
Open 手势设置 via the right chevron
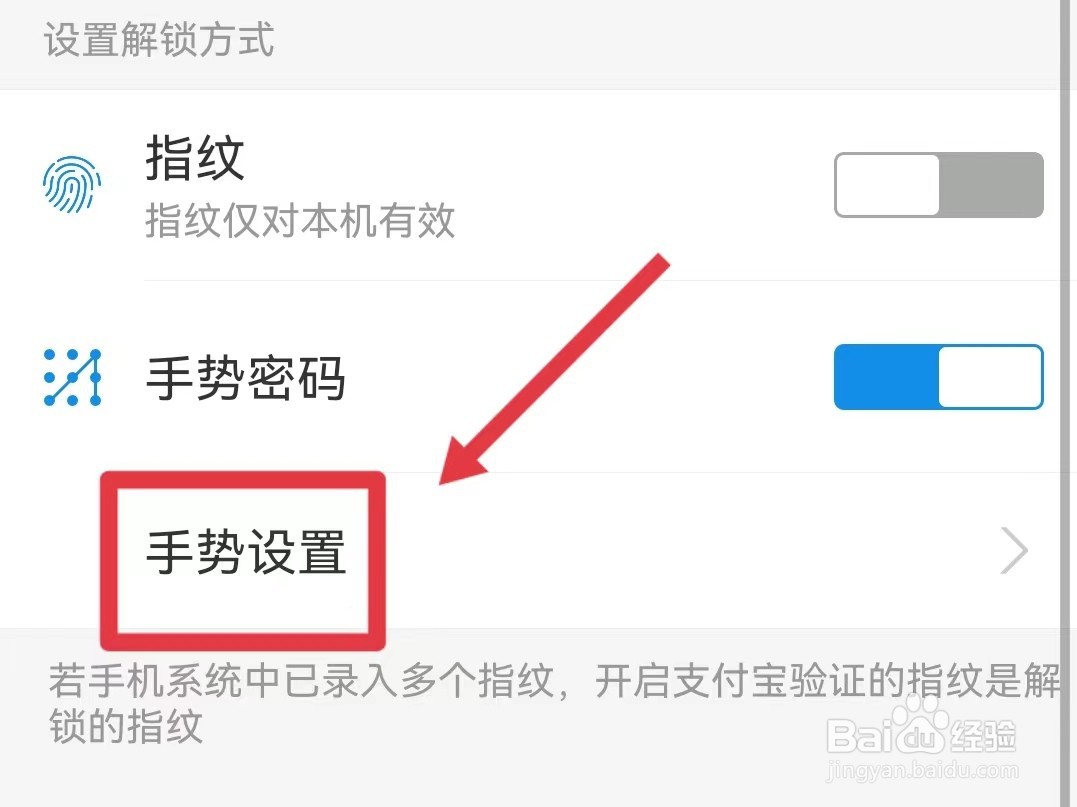[1014, 550]
